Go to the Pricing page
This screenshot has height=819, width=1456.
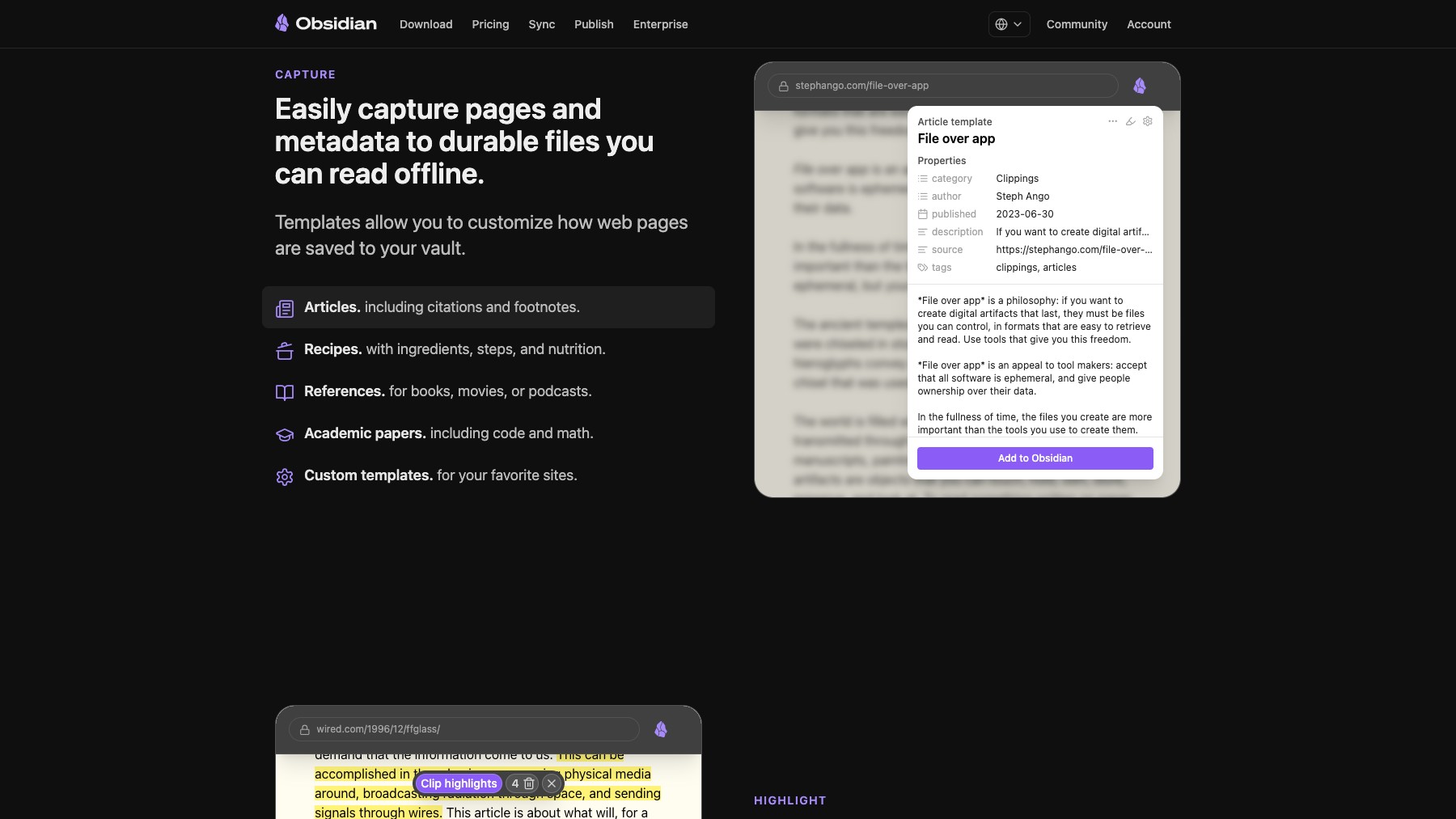point(490,24)
